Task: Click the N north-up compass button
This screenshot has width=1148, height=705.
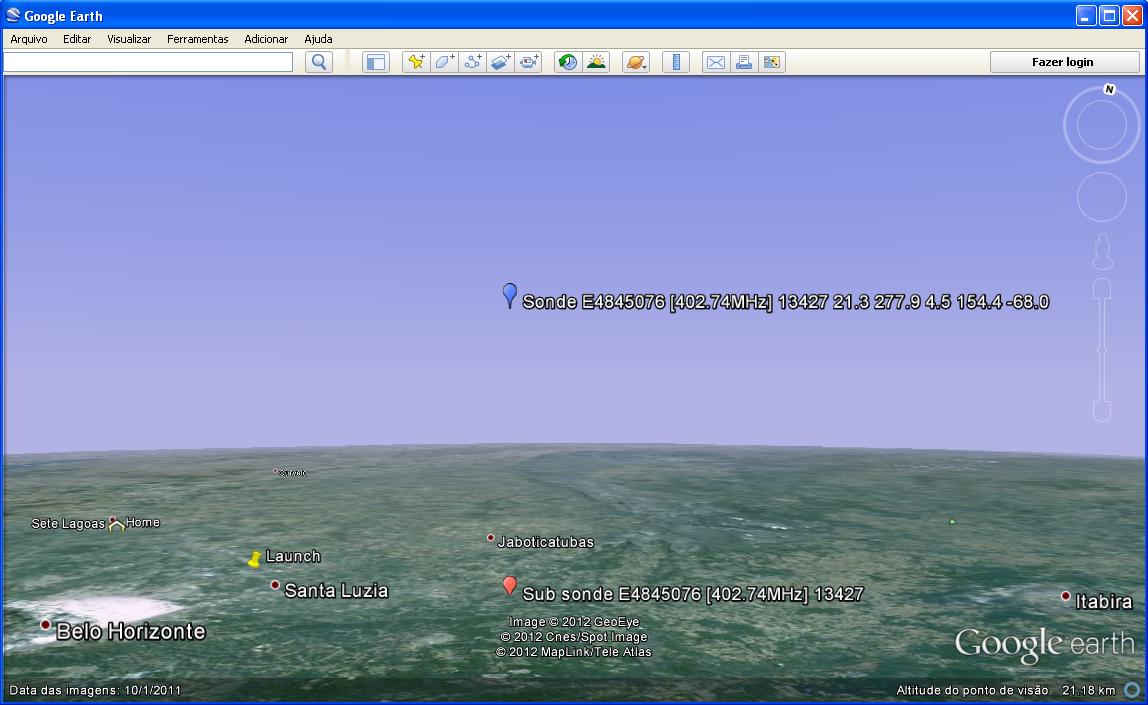Action: 1109,89
